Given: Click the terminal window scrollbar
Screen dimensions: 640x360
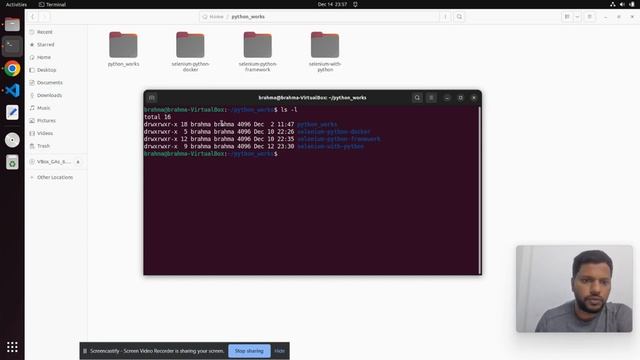Looking at the screenshot, I should 479,190.
